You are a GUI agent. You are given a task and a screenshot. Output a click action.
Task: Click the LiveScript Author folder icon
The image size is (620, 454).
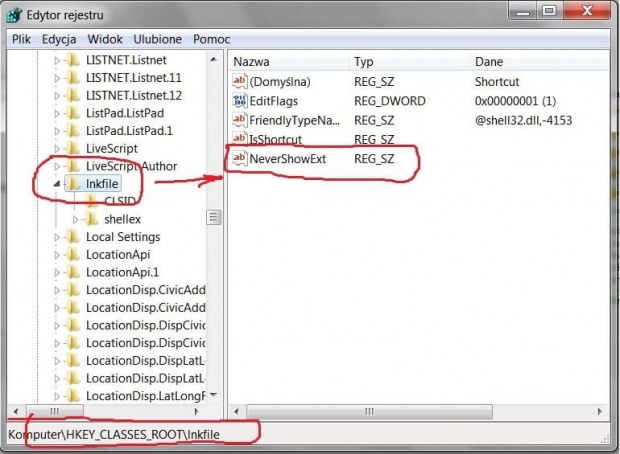coord(73,166)
